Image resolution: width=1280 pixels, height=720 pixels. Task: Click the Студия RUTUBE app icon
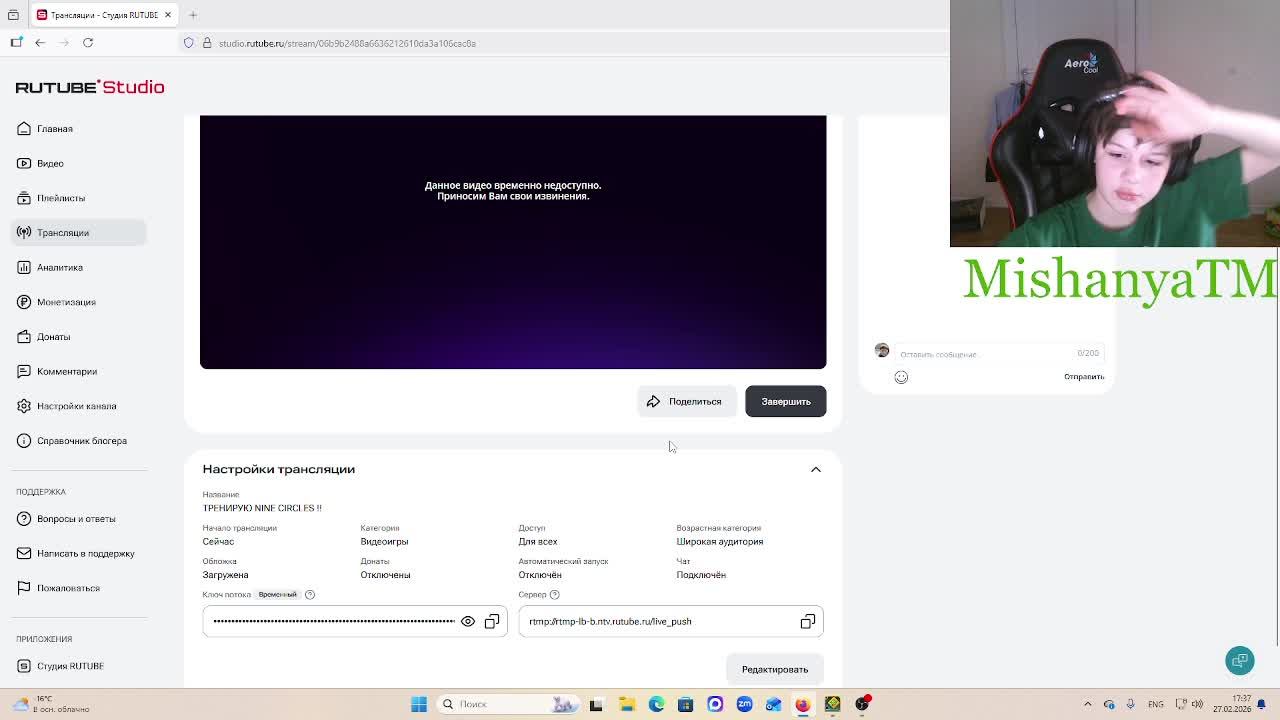[24, 665]
